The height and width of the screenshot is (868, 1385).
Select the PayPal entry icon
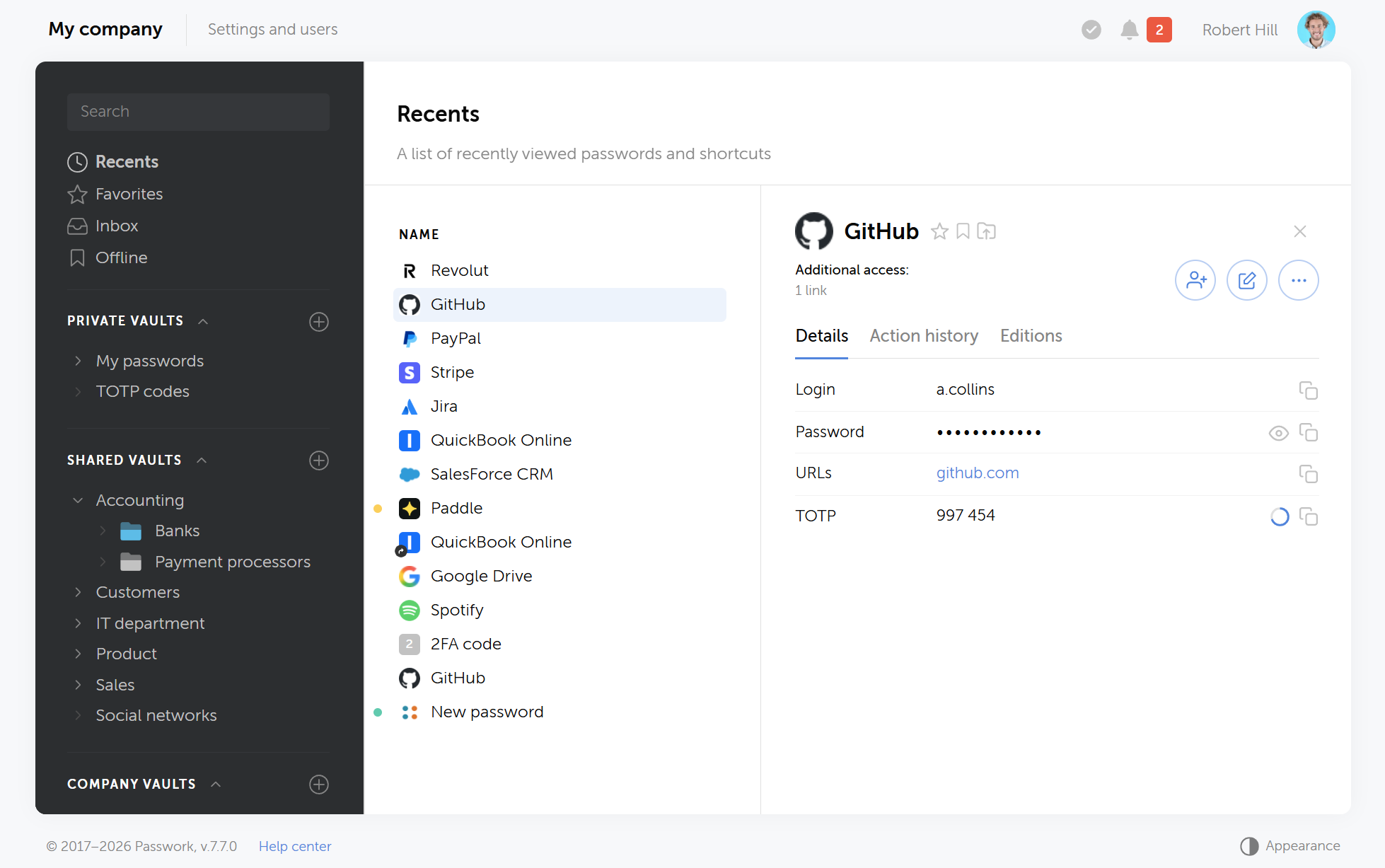point(409,338)
